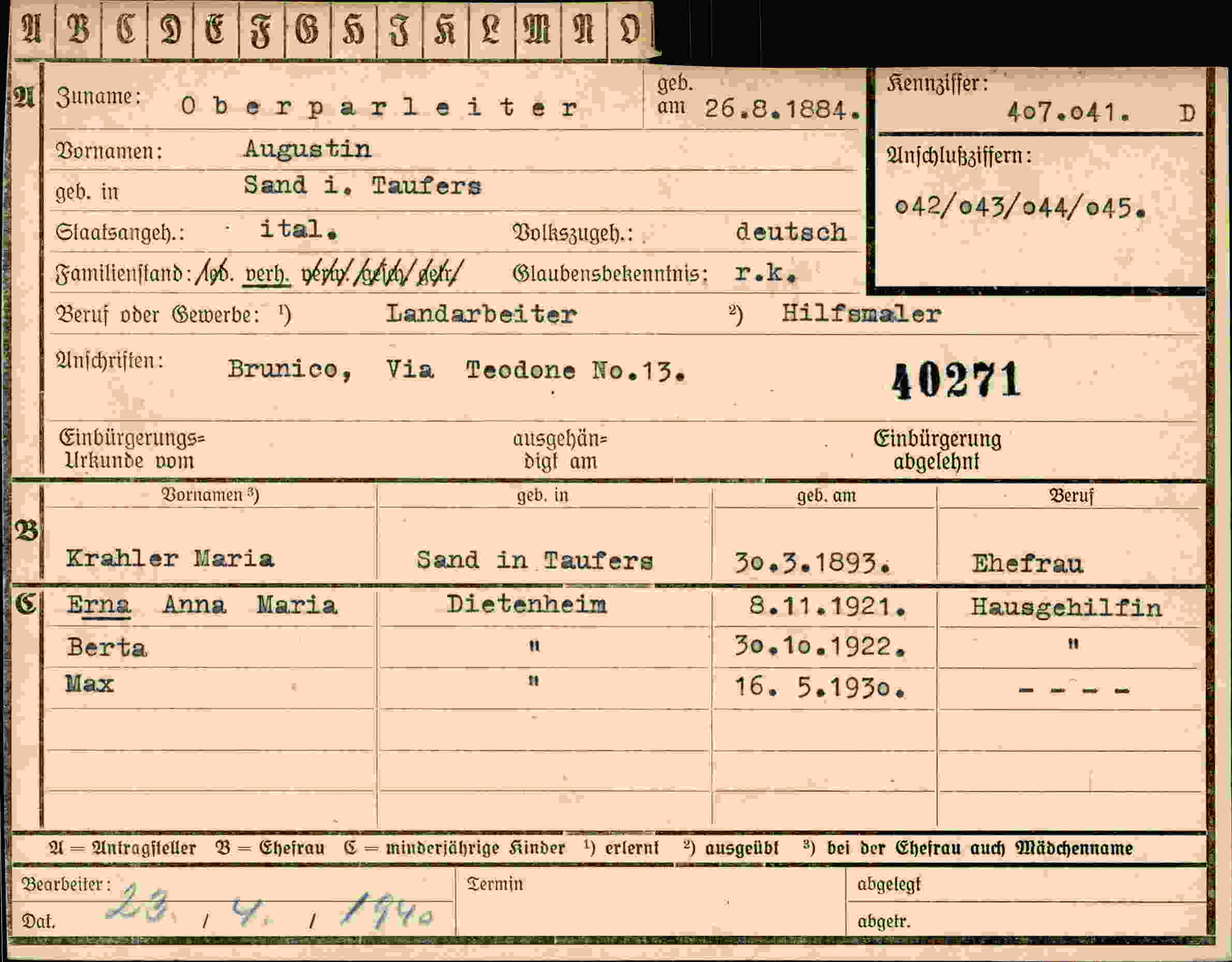Screen dimensions: 1232x962
Task: Select the letter M index tab at top
Action: pyautogui.click(x=538, y=29)
